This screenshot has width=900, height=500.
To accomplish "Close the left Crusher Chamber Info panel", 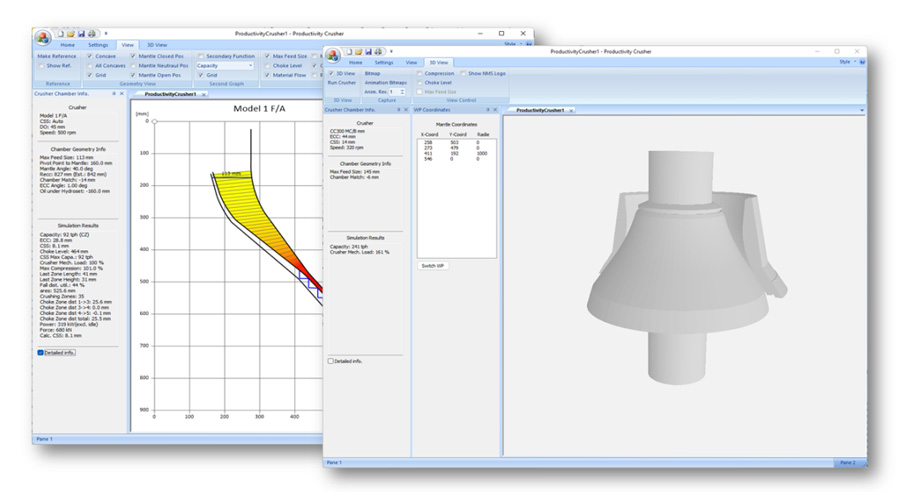I will (x=123, y=93).
